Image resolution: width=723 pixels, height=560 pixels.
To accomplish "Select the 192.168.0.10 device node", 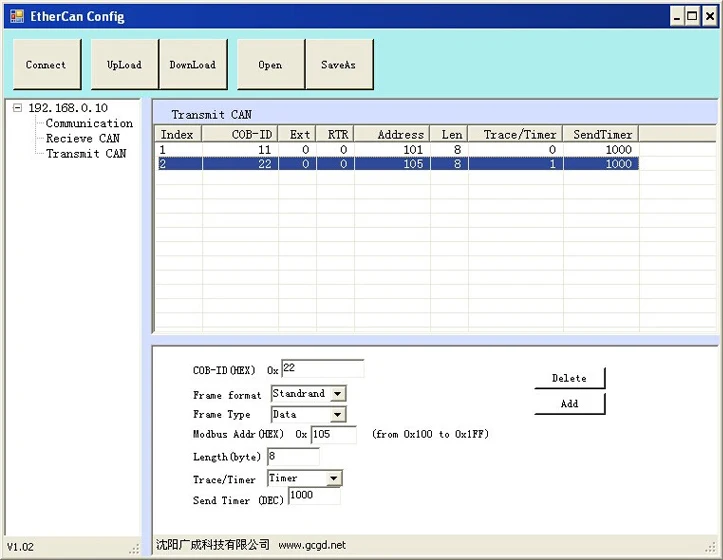I will (68, 108).
